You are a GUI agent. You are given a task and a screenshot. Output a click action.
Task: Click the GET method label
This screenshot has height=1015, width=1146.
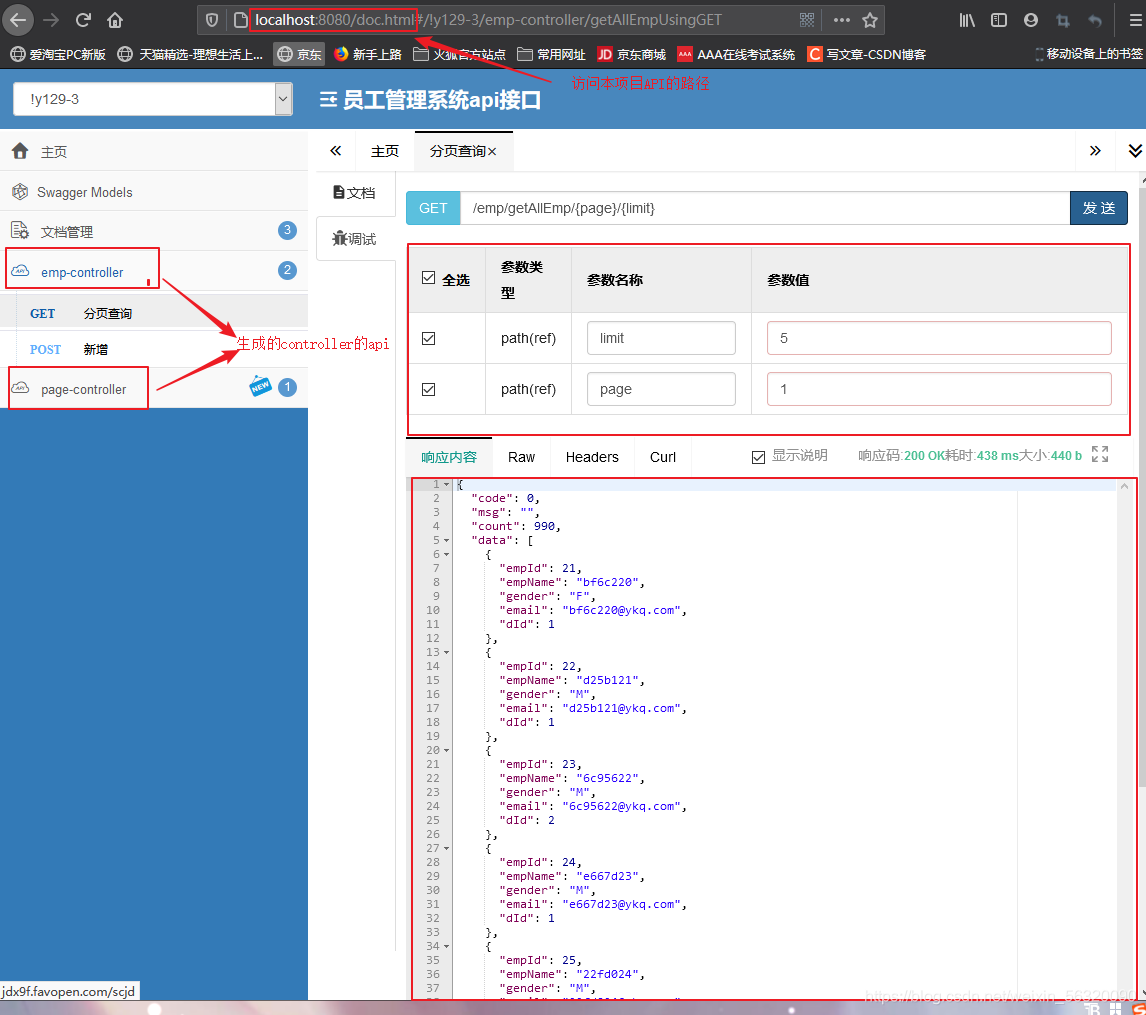coord(433,208)
